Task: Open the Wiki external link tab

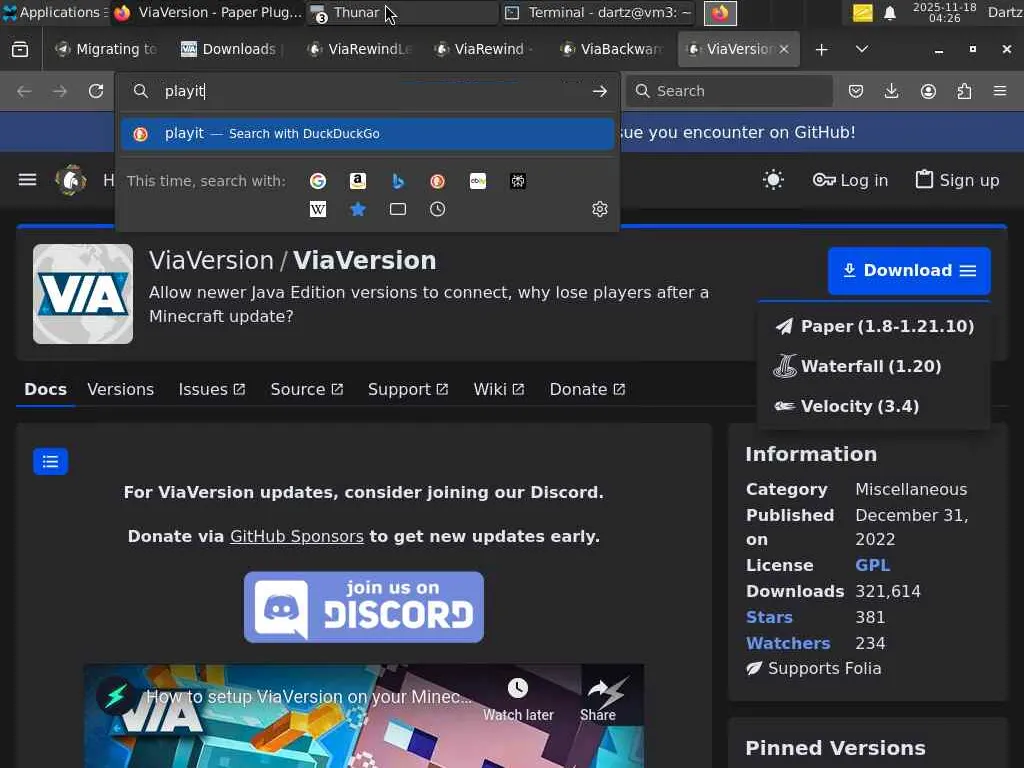Action: [498, 389]
